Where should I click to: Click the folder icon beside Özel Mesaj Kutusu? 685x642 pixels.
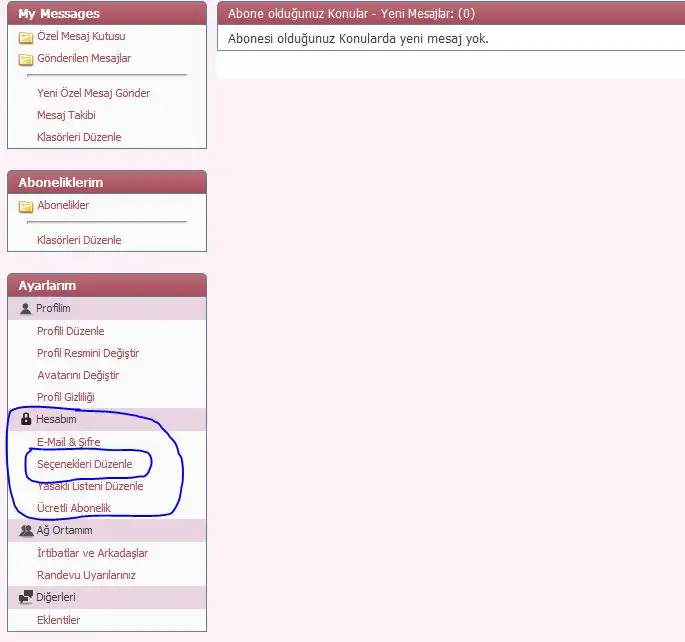coord(26,38)
